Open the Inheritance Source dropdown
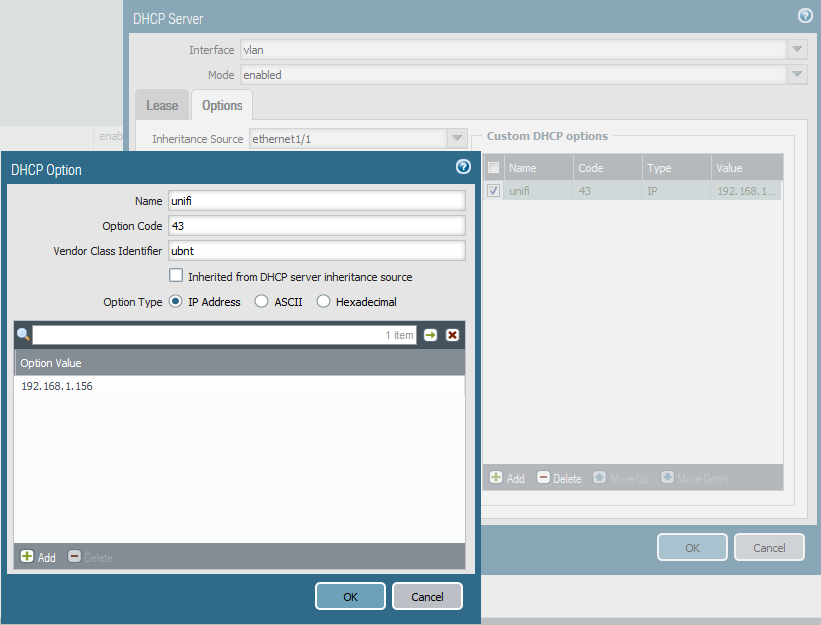This screenshot has width=821, height=625. (457, 138)
